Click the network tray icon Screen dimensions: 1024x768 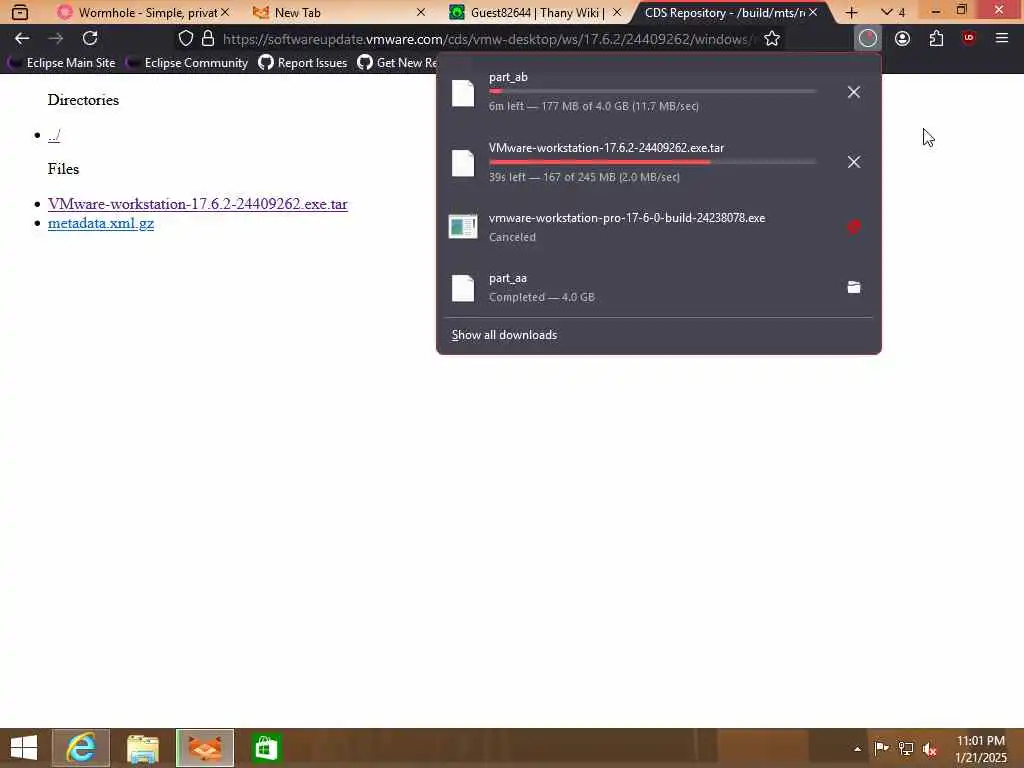coord(906,748)
